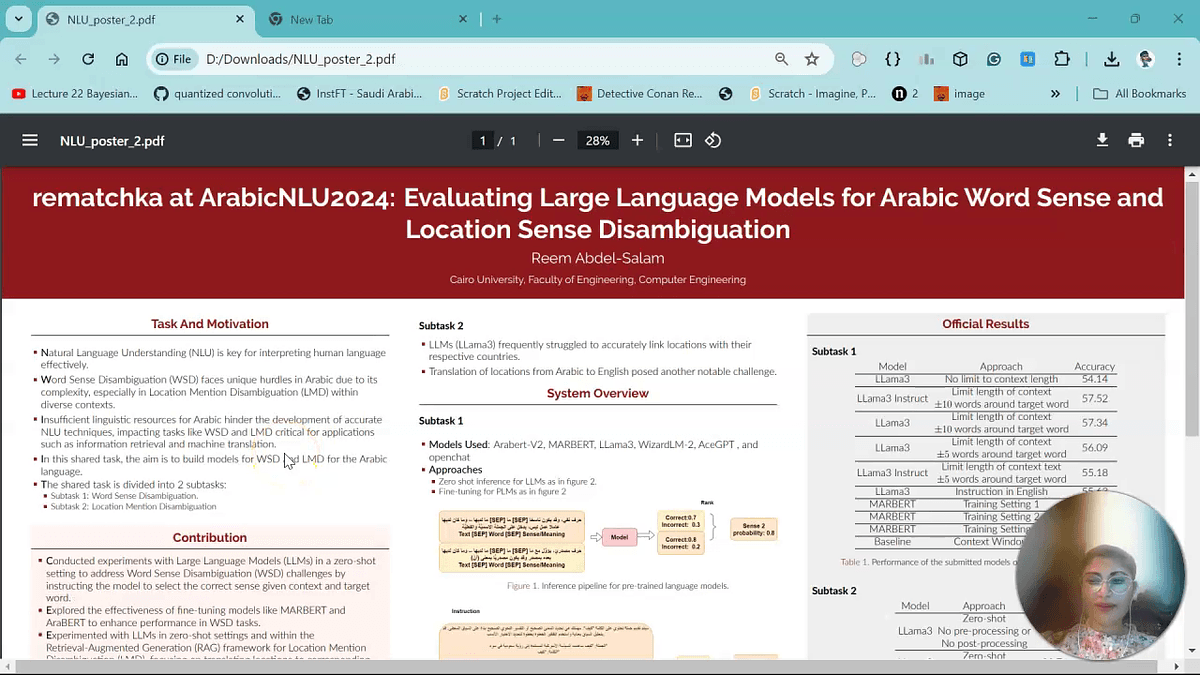Open the Chrome profile avatar
The image size is (1200, 675).
point(1146,59)
